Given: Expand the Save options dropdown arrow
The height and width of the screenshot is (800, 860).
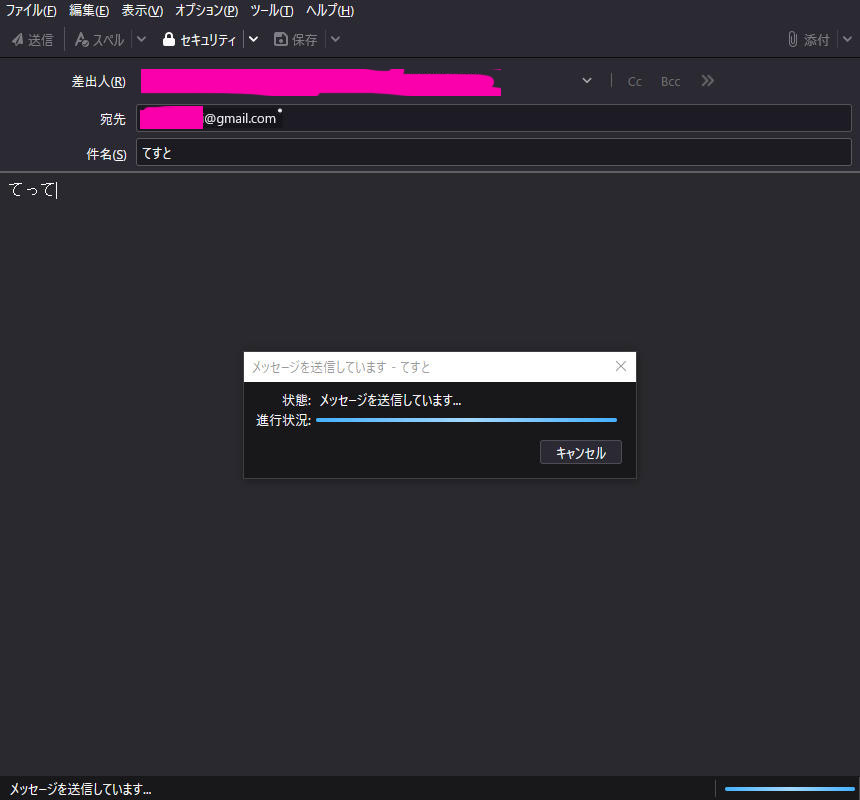Looking at the screenshot, I should click(335, 40).
